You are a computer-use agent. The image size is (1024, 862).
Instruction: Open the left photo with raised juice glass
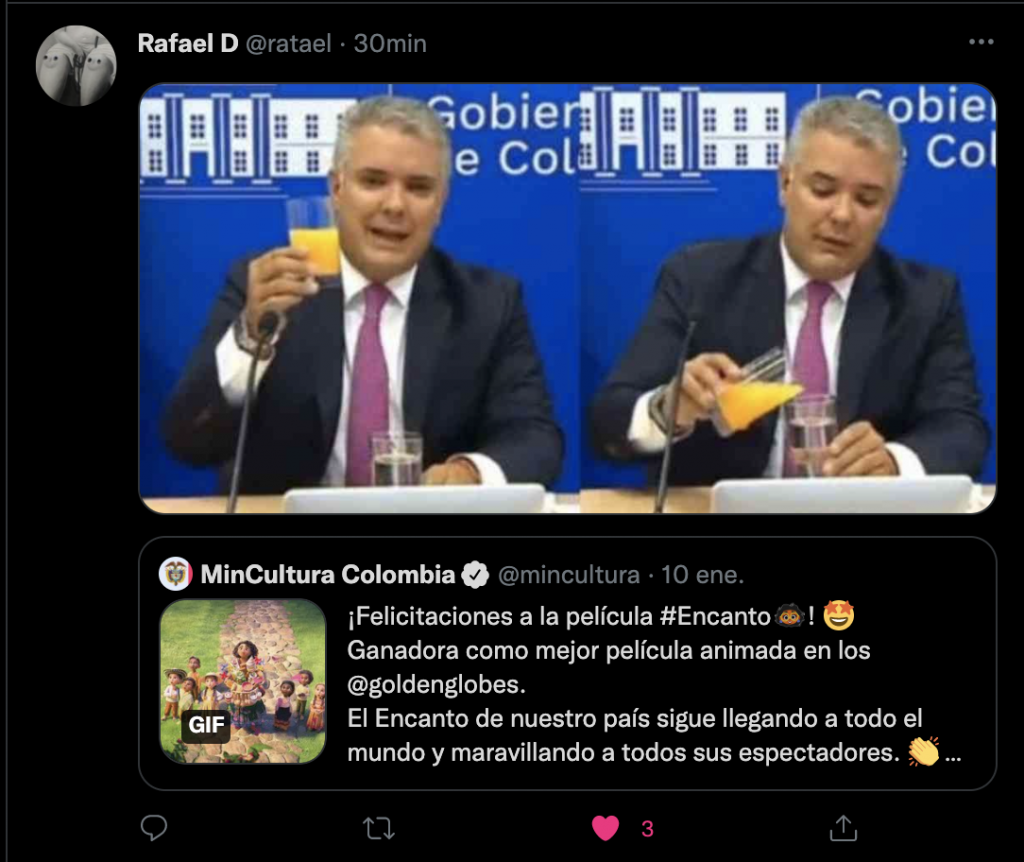(359, 298)
